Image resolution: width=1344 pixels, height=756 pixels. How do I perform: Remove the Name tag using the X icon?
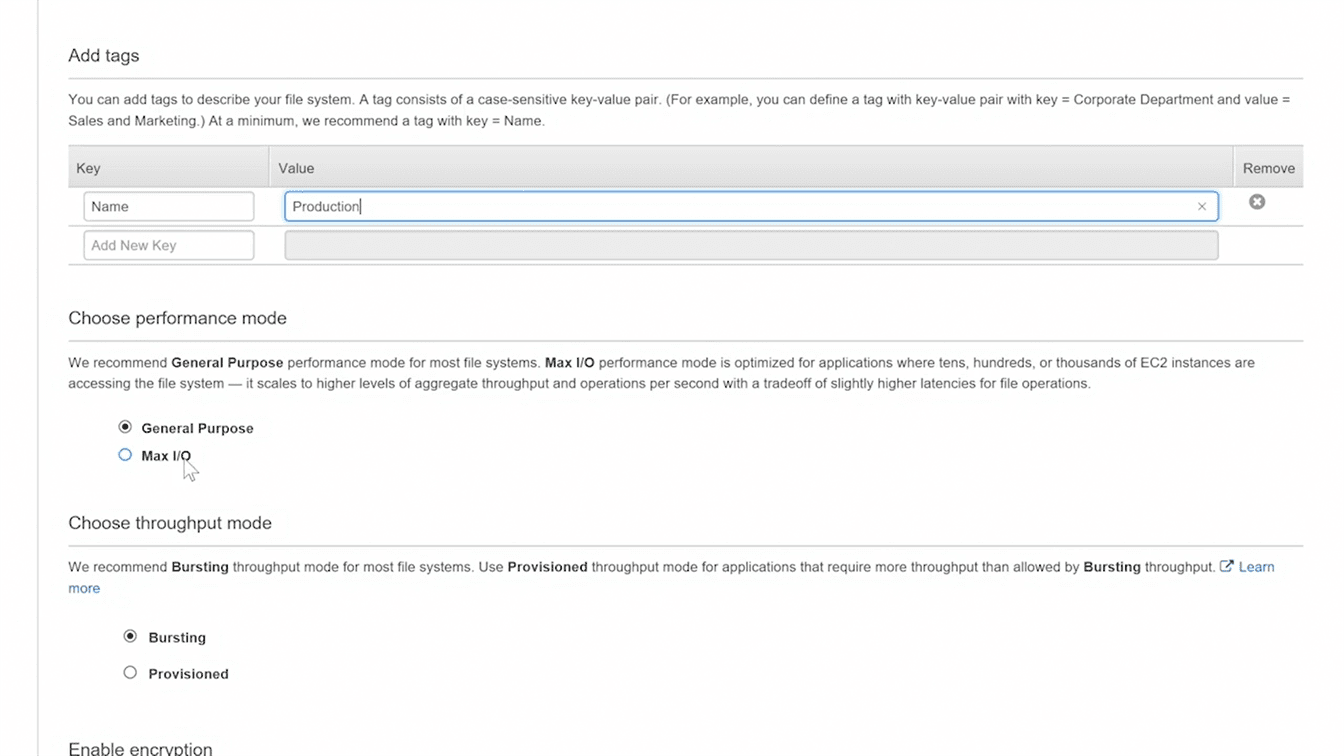point(1257,202)
